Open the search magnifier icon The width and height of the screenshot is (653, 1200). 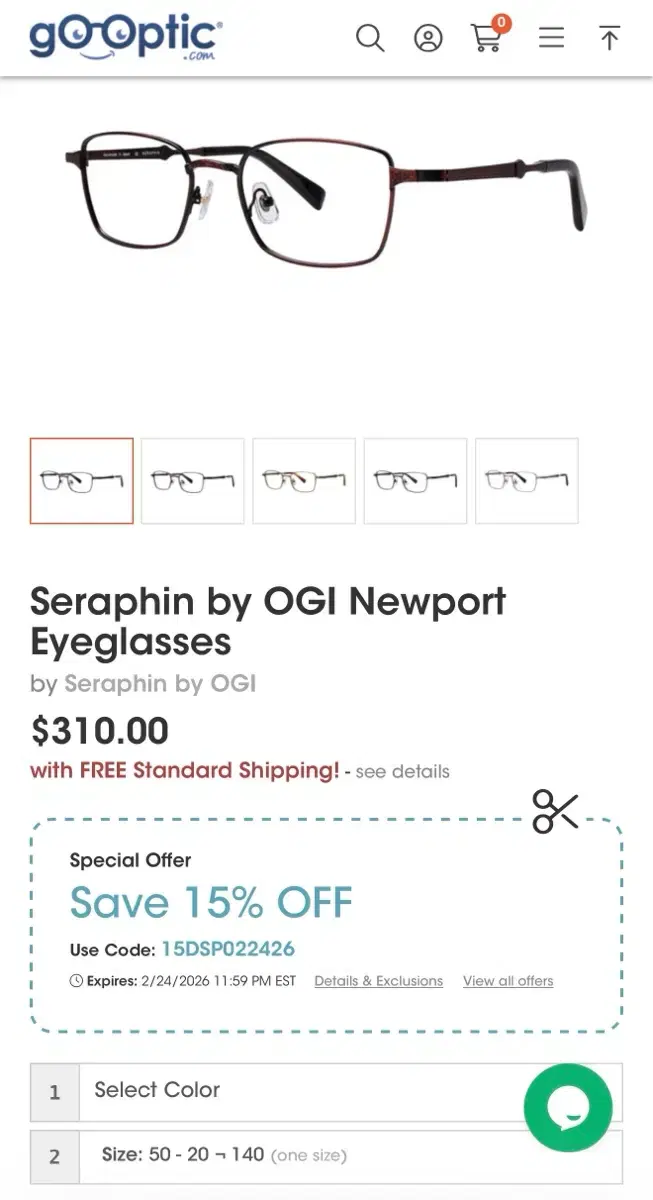click(370, 38)
